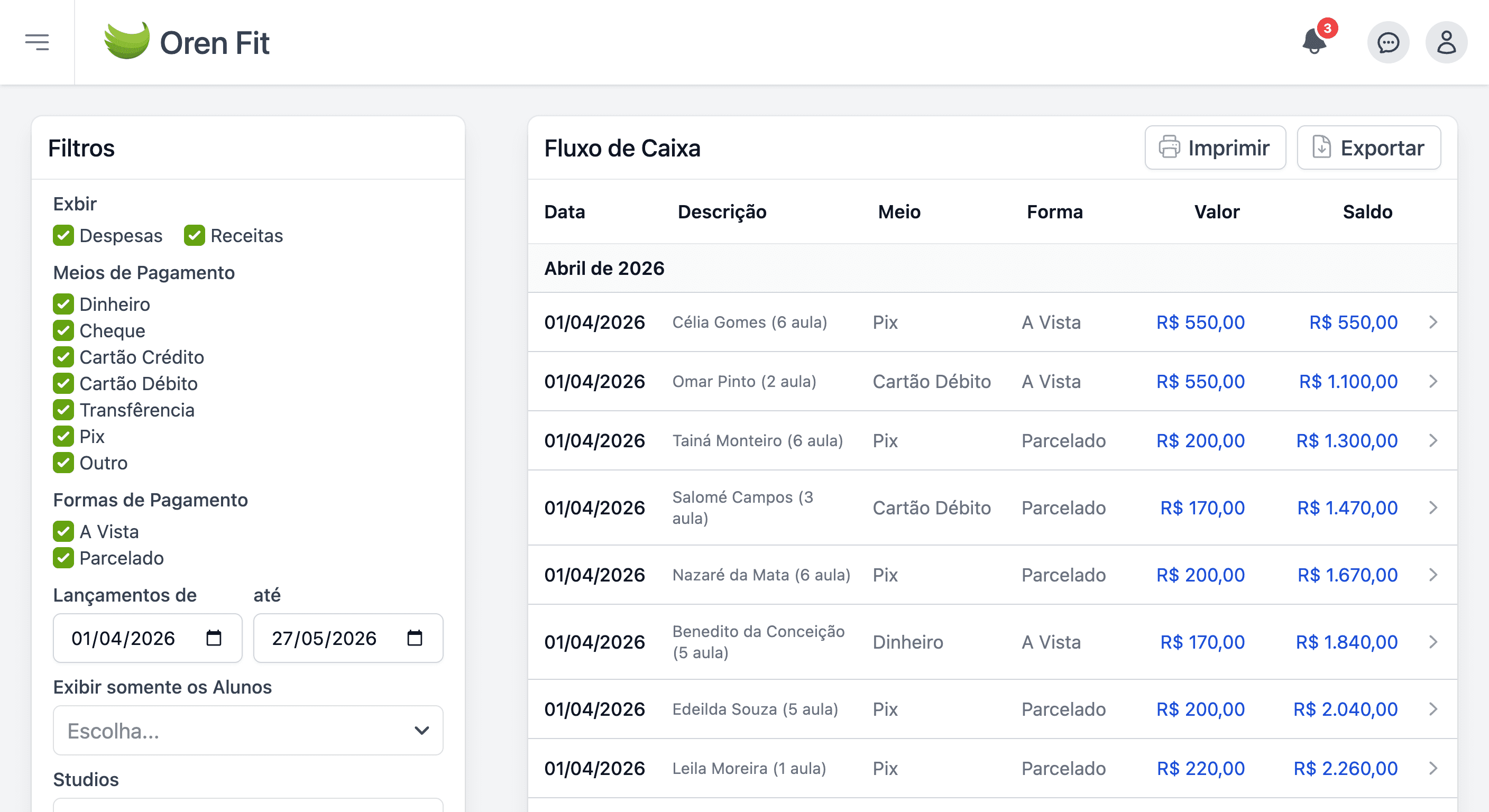Screen dimensions: 1489x812
Task: Open the user profile icon
Action: [1446, 42]
